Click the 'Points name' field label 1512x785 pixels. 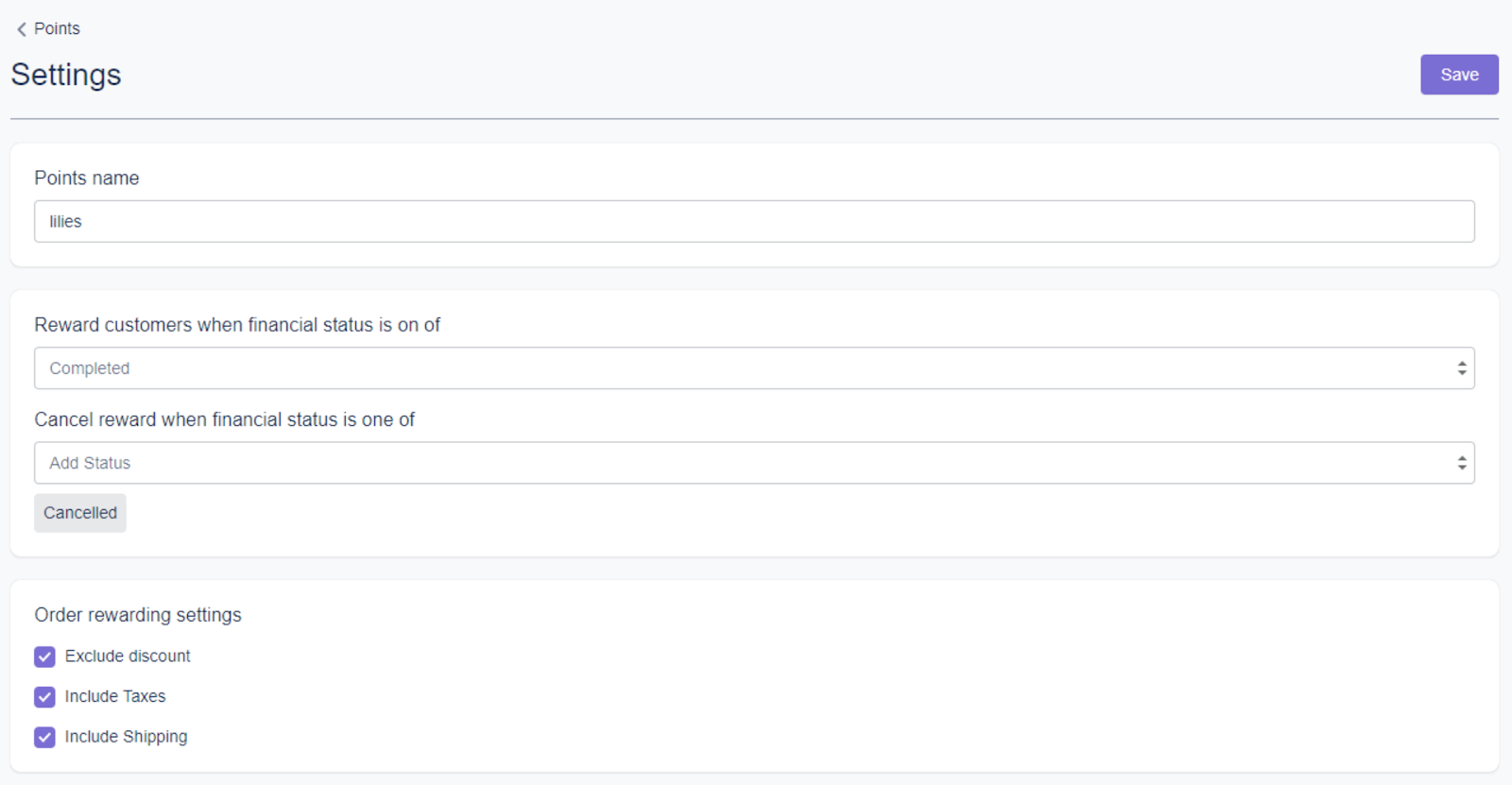(x=87, y=179)
